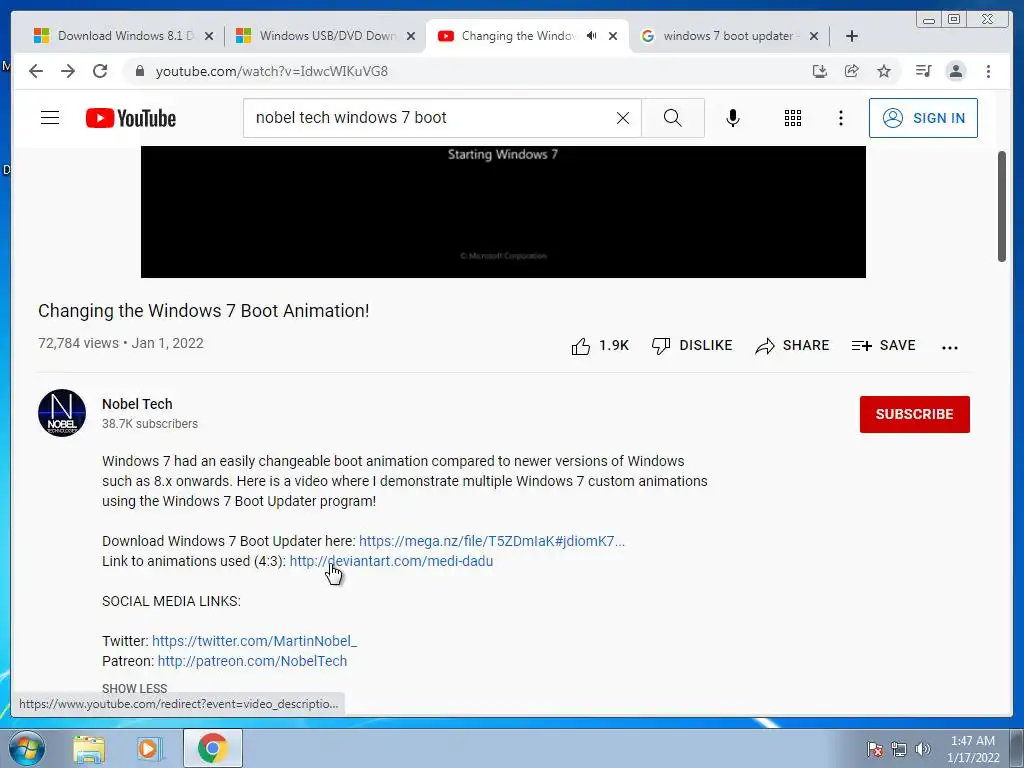
Task: Clear the search box with the X
Action: 623,118
